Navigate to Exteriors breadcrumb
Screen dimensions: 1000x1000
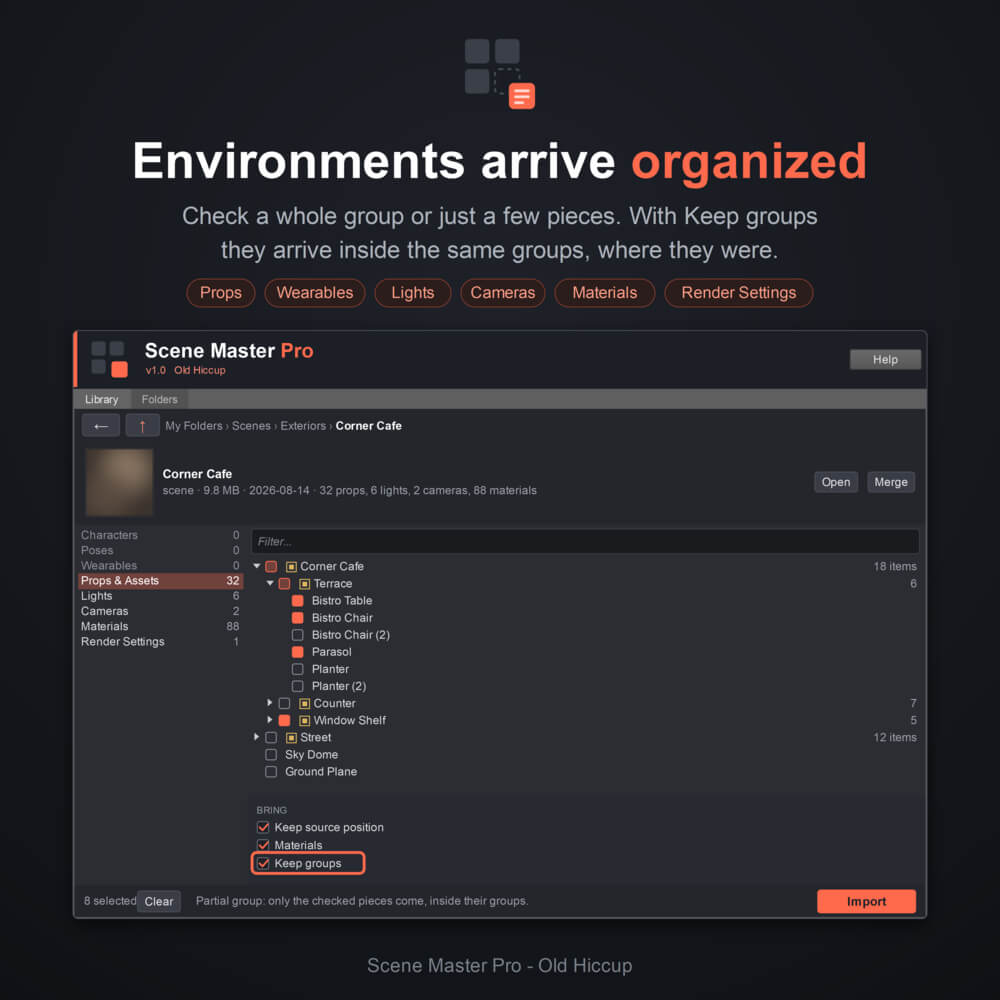(x=303, y=426)
